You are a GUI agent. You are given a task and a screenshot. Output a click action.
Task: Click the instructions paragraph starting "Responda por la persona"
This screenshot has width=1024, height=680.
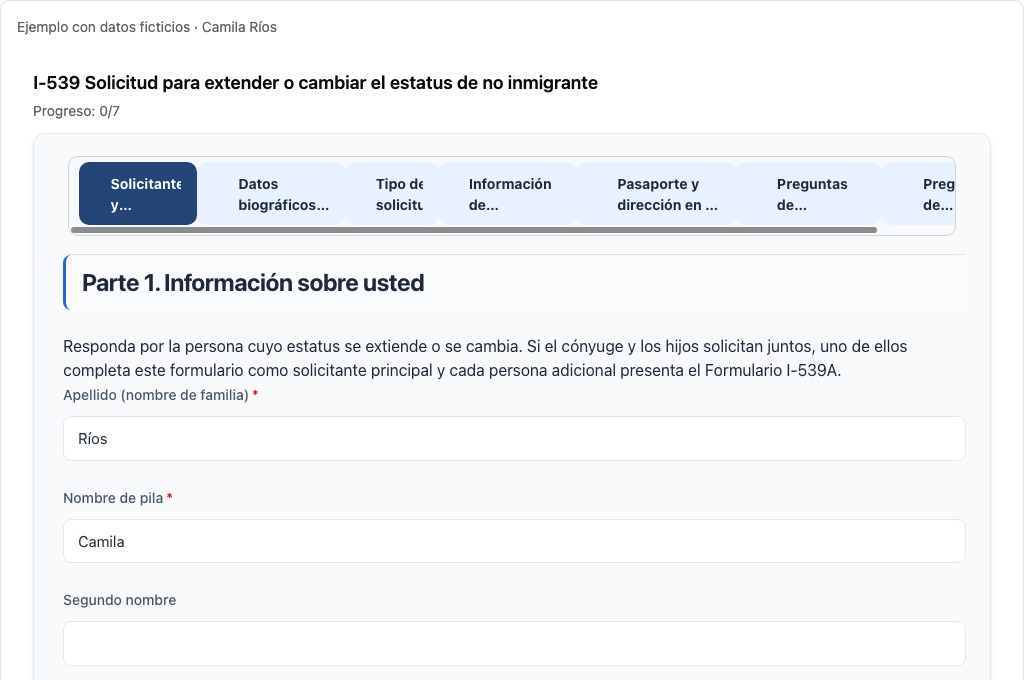pyautogui.click(x=485, y=358)
